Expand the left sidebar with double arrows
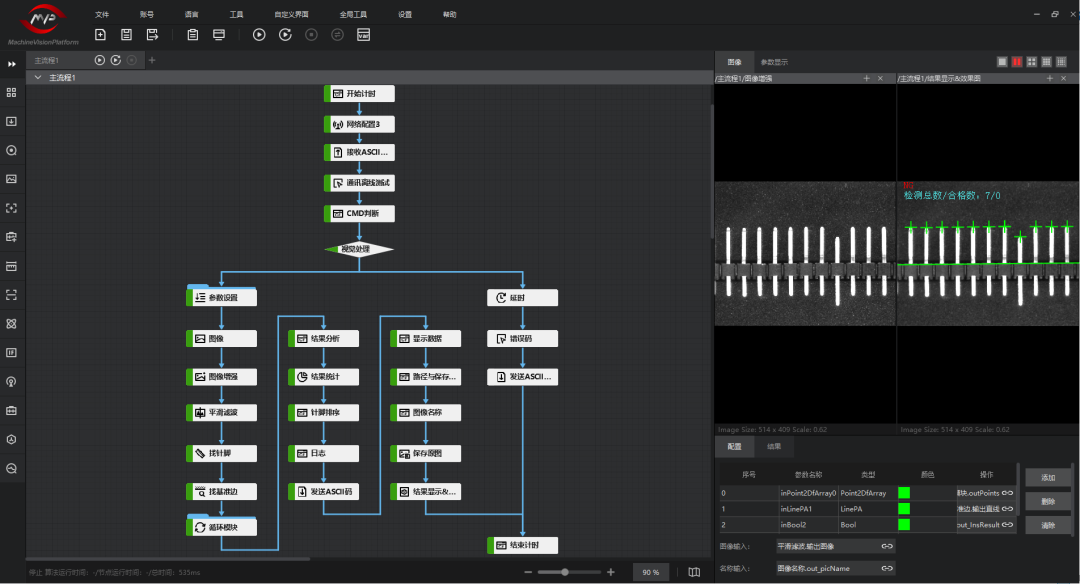This screenshot has height=584, width=1080. [x=12, y=64]
